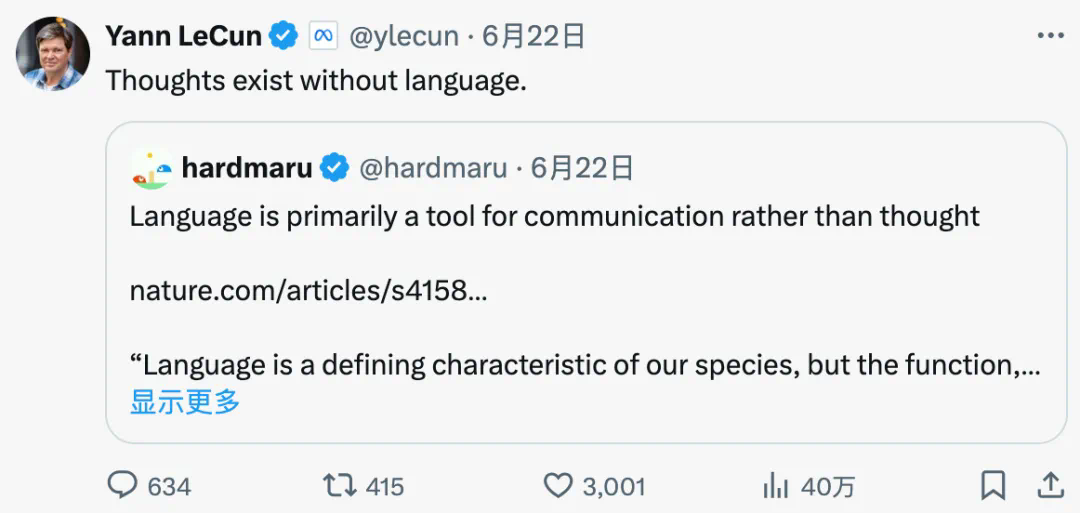The width and height of the screenshot is (1080, 513).
Task: Bookmark the Yann LeCun tweet
Action: coord(993,486)
